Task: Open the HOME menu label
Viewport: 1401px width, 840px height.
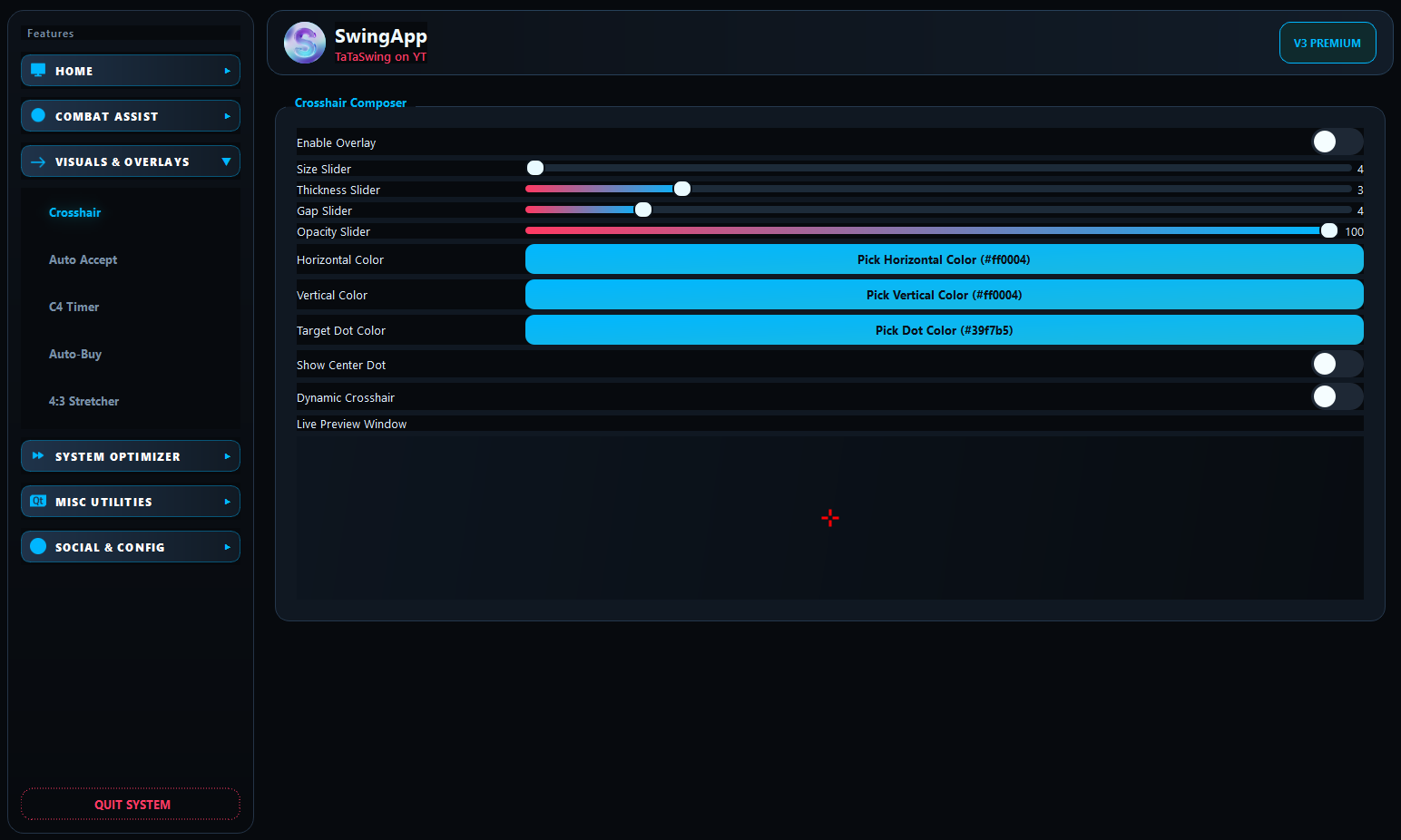Action: pos(74,71)
